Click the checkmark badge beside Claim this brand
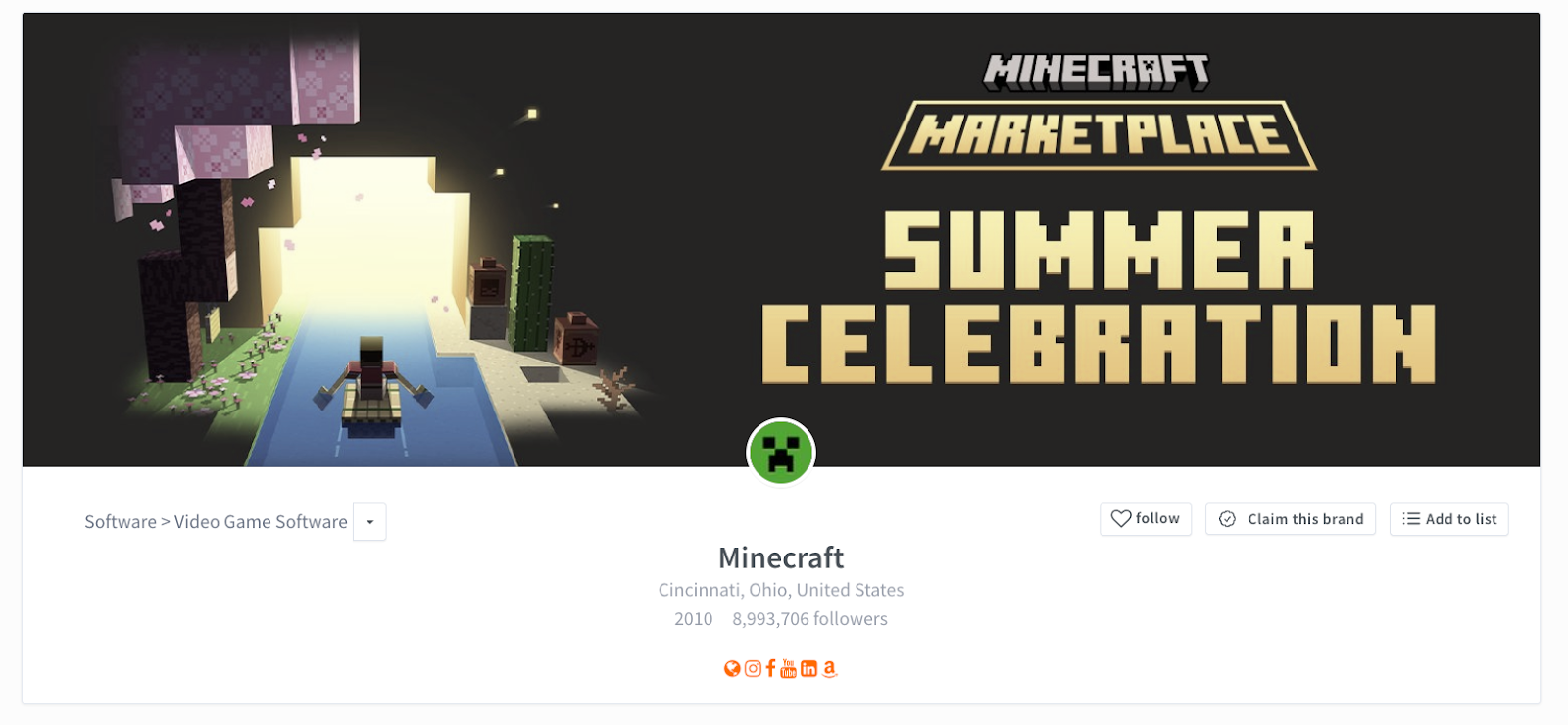The image size is (1568, 725). coord(1227,519)
